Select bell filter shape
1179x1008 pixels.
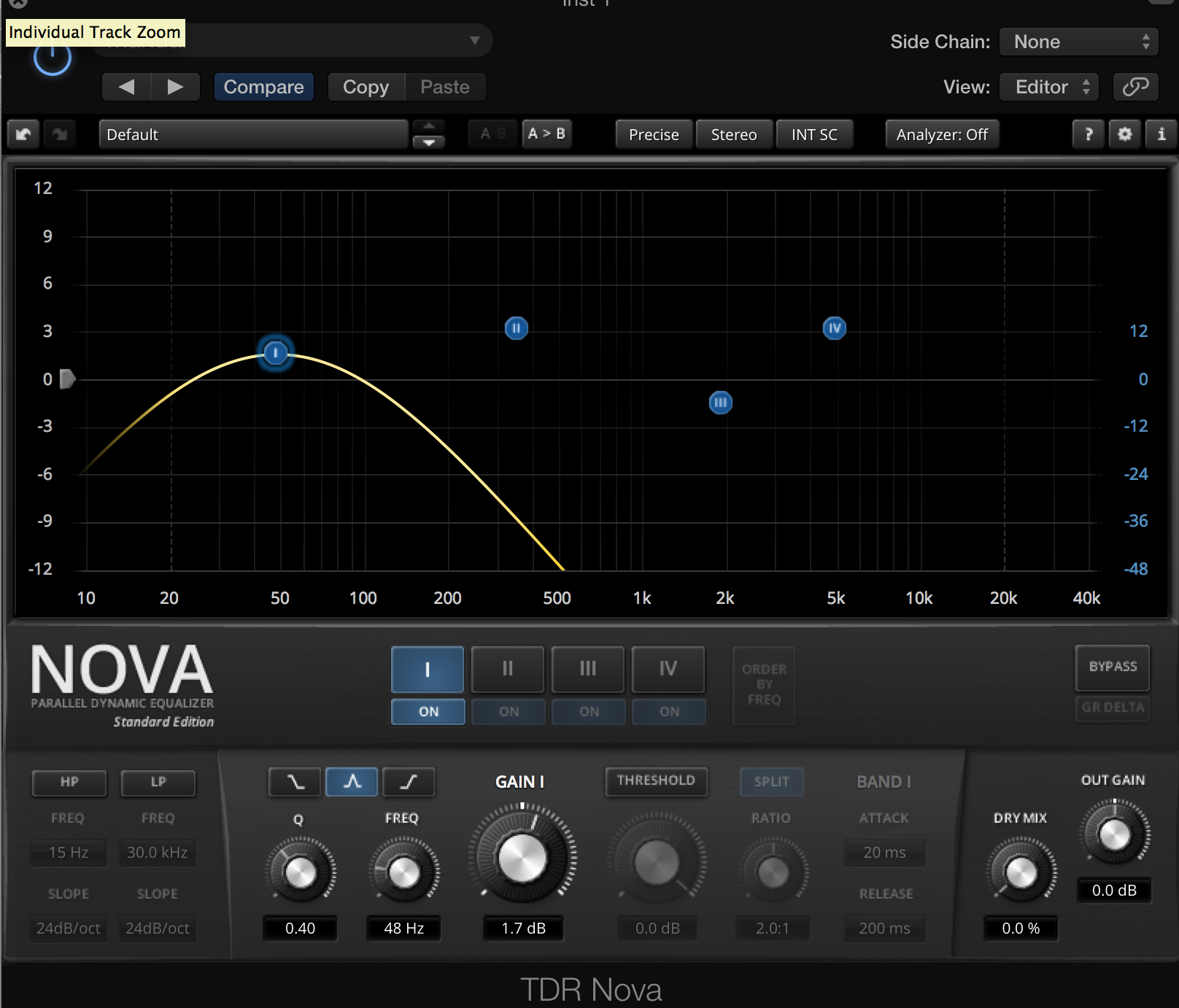point(352,782)
